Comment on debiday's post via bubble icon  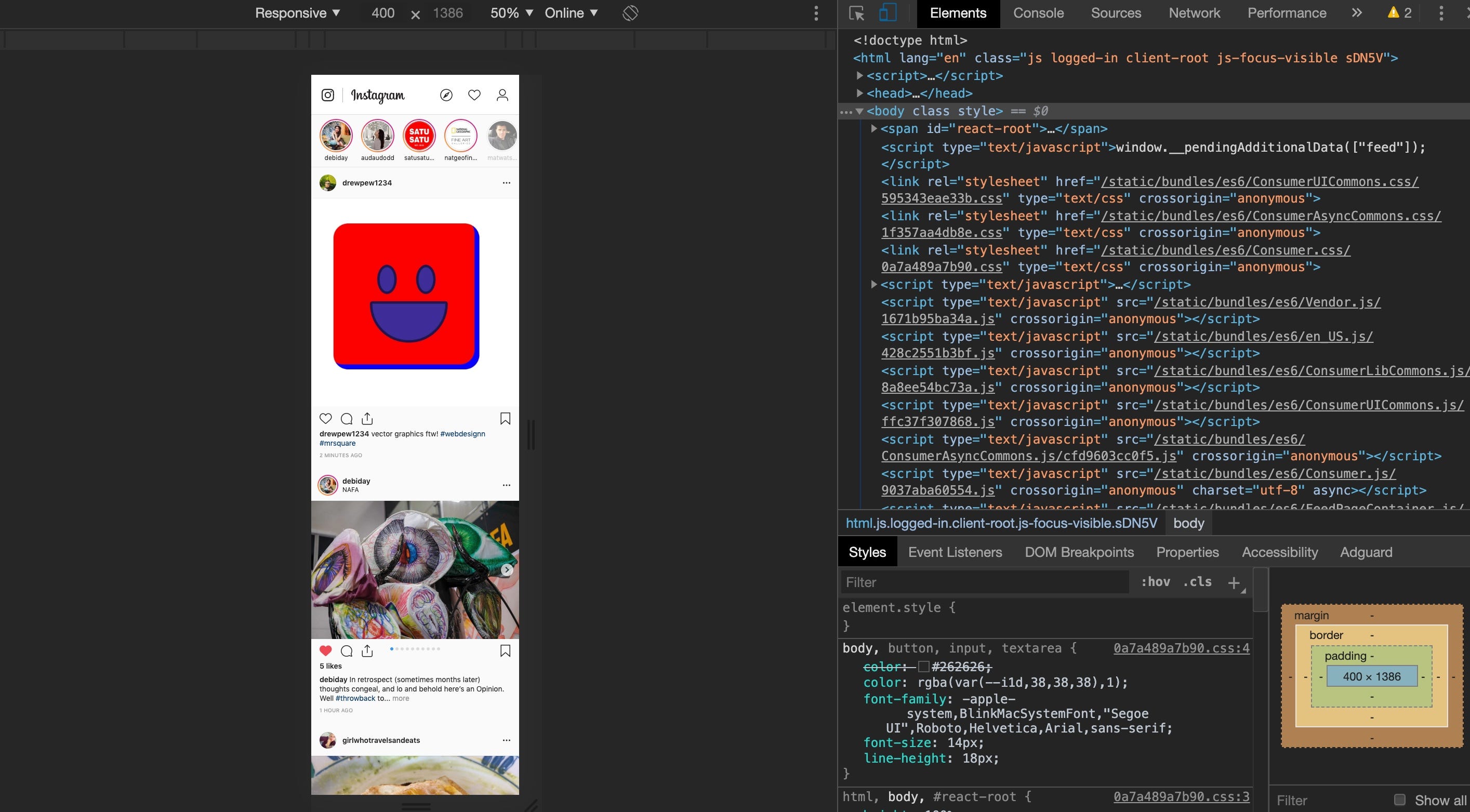(x=347, y=650)
